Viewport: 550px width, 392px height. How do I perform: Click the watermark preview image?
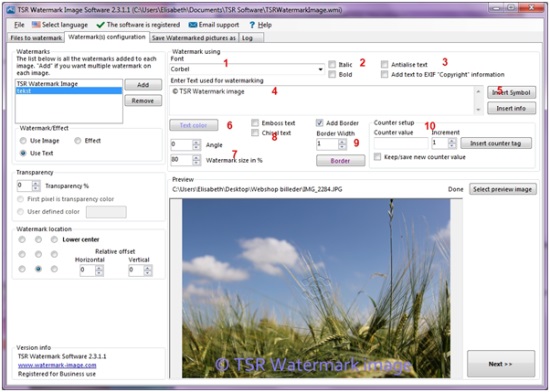(316, 288)
